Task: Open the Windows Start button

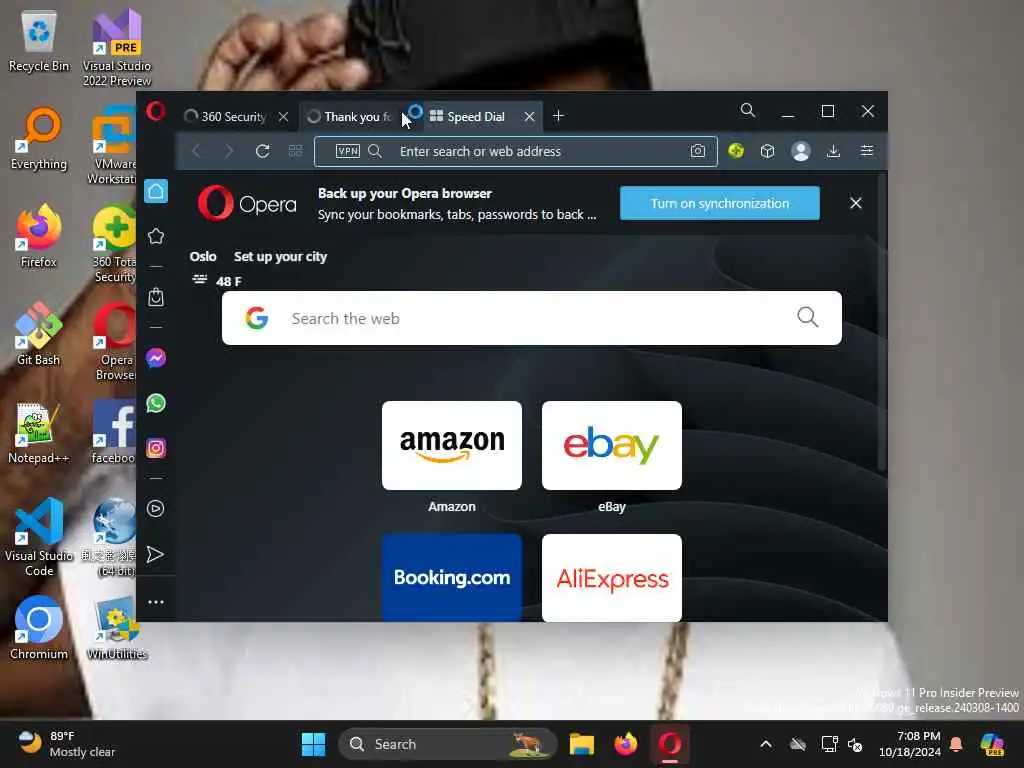Action: pos(313,744)
